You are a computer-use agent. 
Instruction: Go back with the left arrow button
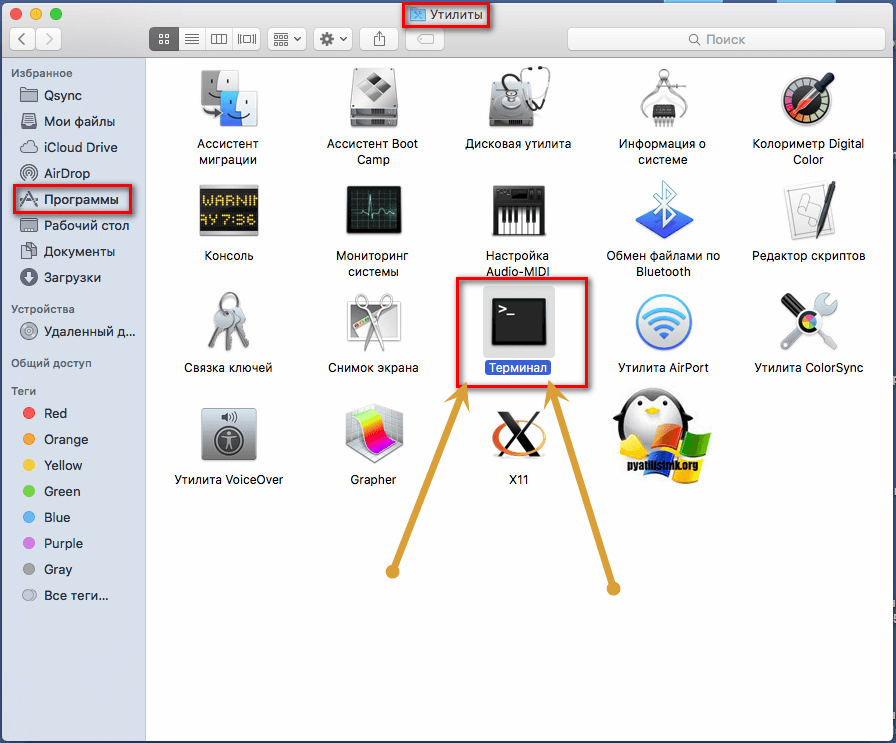tap(22, 39)
